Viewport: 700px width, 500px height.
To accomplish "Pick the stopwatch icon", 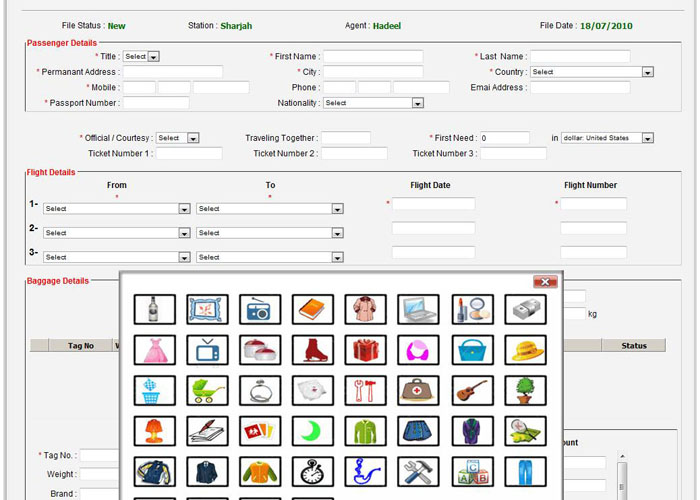I will 313,472.
